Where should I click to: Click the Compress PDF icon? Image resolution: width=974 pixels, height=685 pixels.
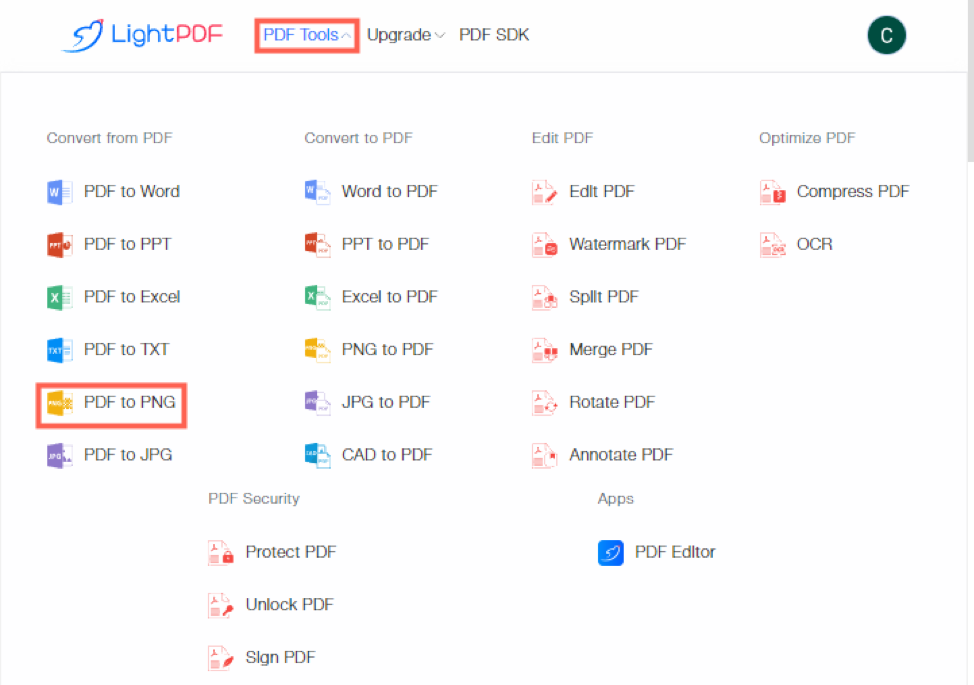click(773, 192)
